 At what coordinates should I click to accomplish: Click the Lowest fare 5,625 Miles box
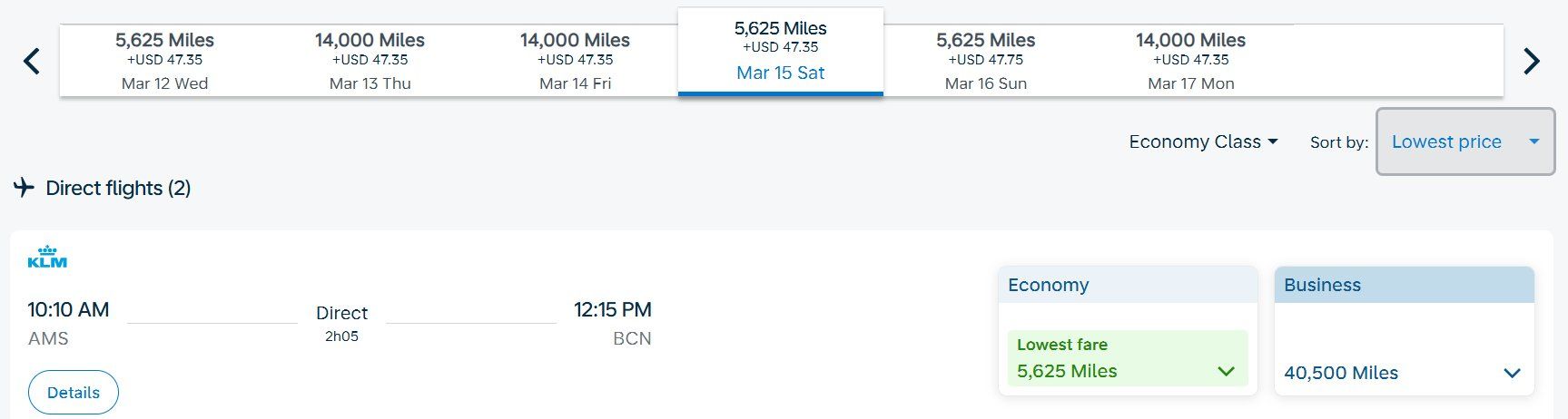(x=1128, y=358)
